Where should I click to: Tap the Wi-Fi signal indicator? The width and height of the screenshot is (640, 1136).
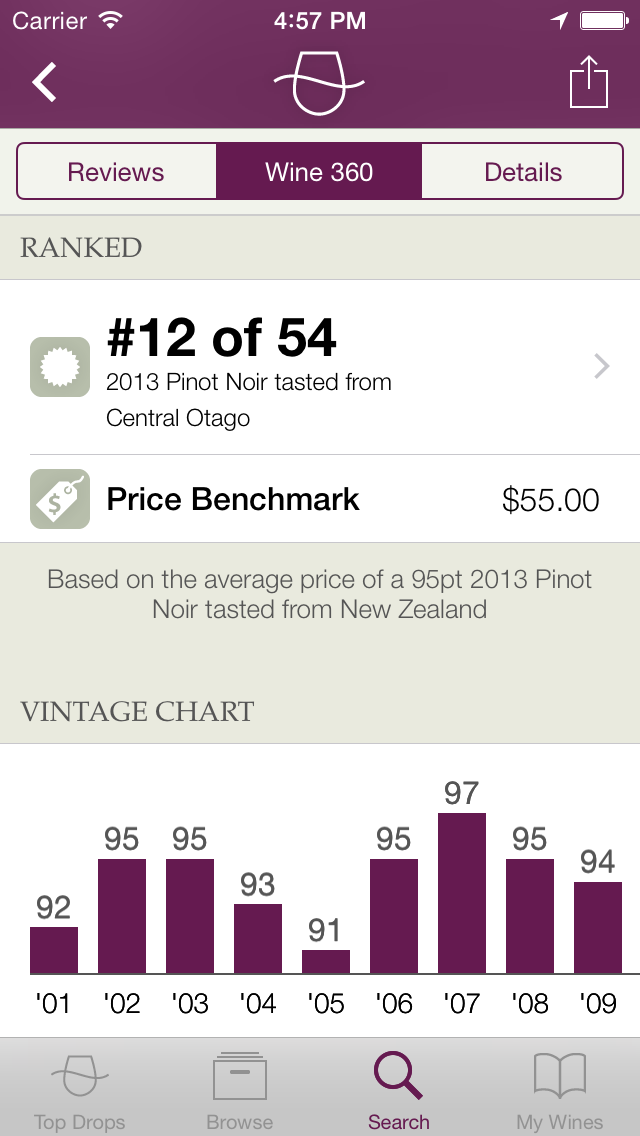pos(111,18)
